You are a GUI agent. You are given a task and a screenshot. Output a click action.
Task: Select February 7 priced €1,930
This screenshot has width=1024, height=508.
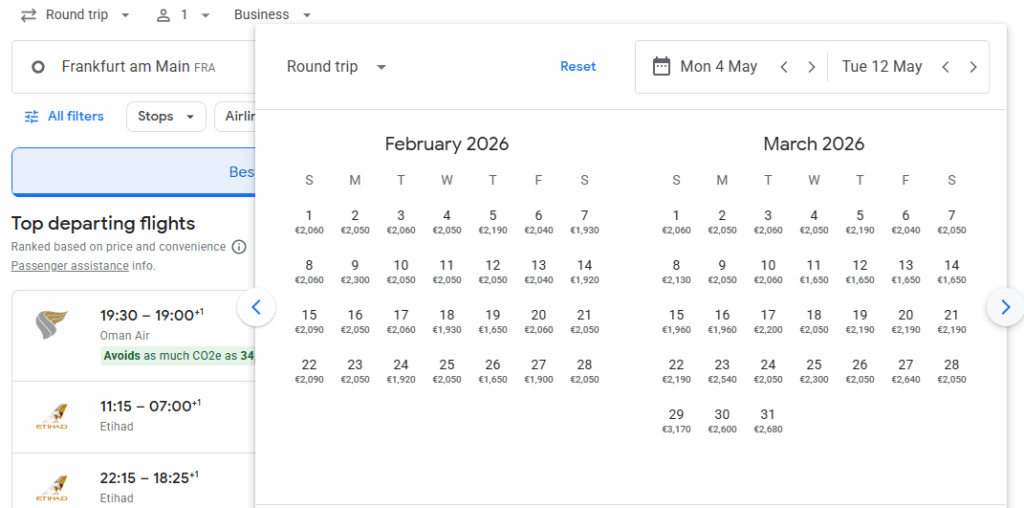[584, 222]
